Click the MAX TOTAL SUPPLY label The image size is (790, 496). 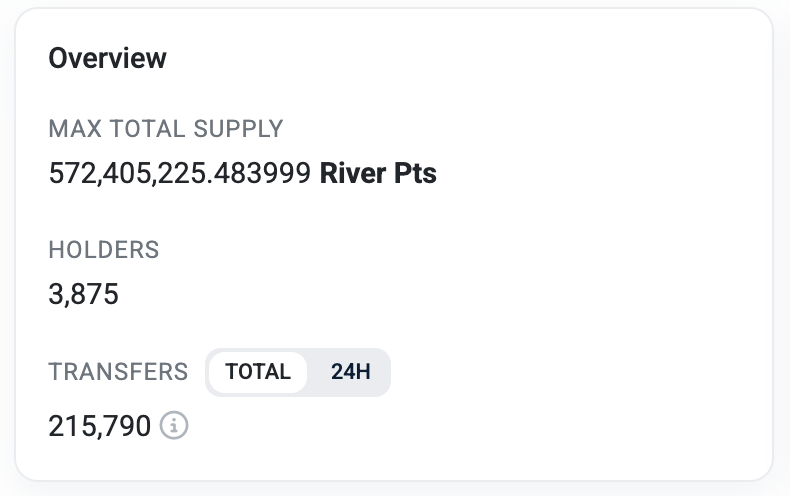(166, 128)
